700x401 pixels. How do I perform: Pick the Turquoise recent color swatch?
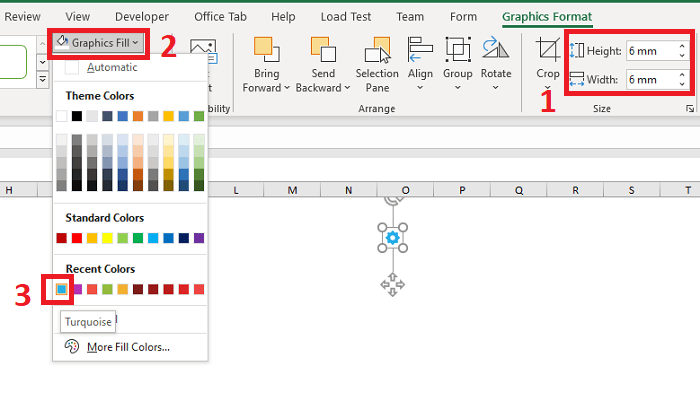coord(62,289)
